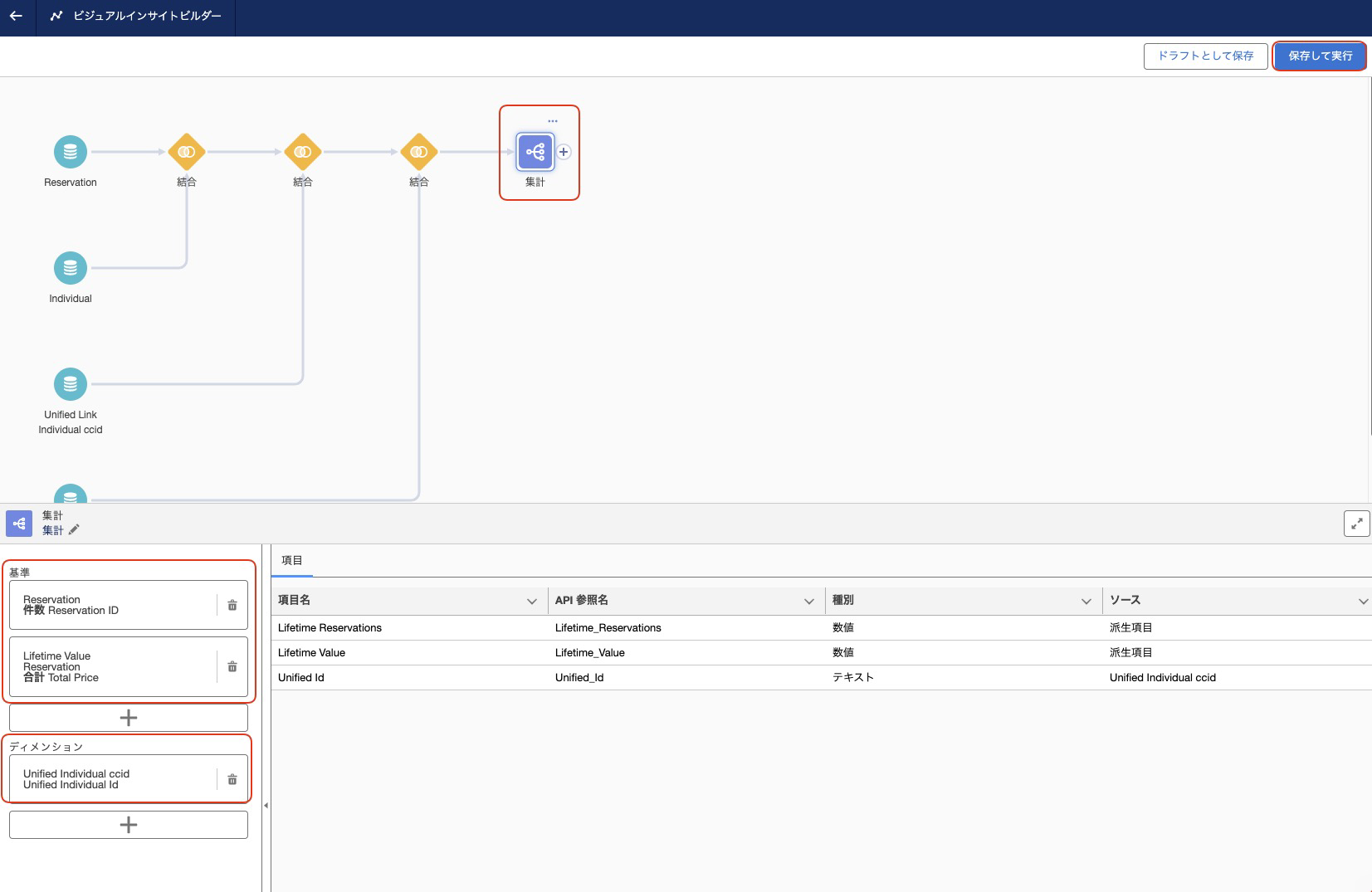Select the Individual data source node
The width and height of the screenshot is (1372, 892).
click(x=71, y=268)
